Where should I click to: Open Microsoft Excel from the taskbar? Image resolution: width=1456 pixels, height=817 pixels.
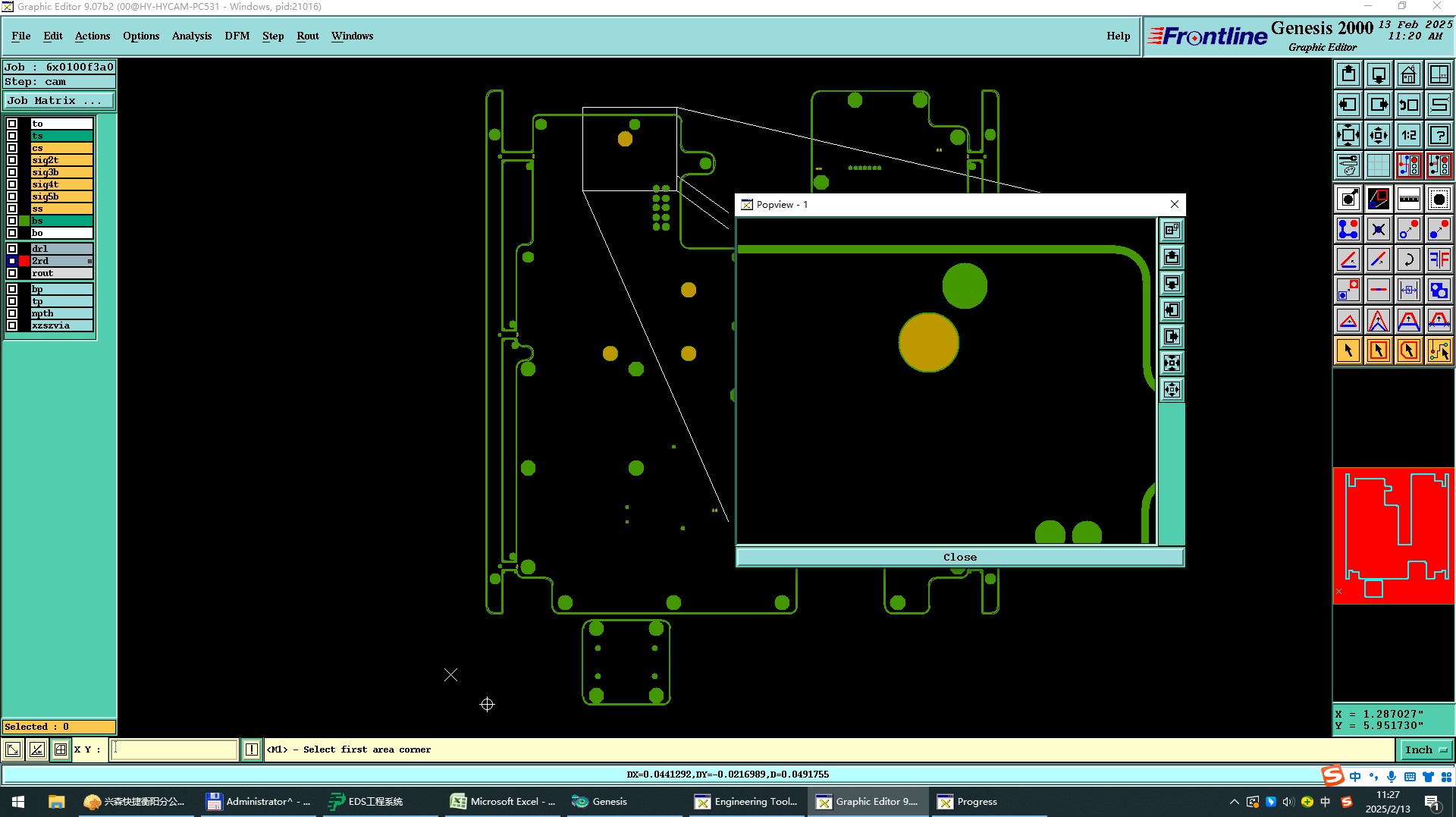coord(504,801)
